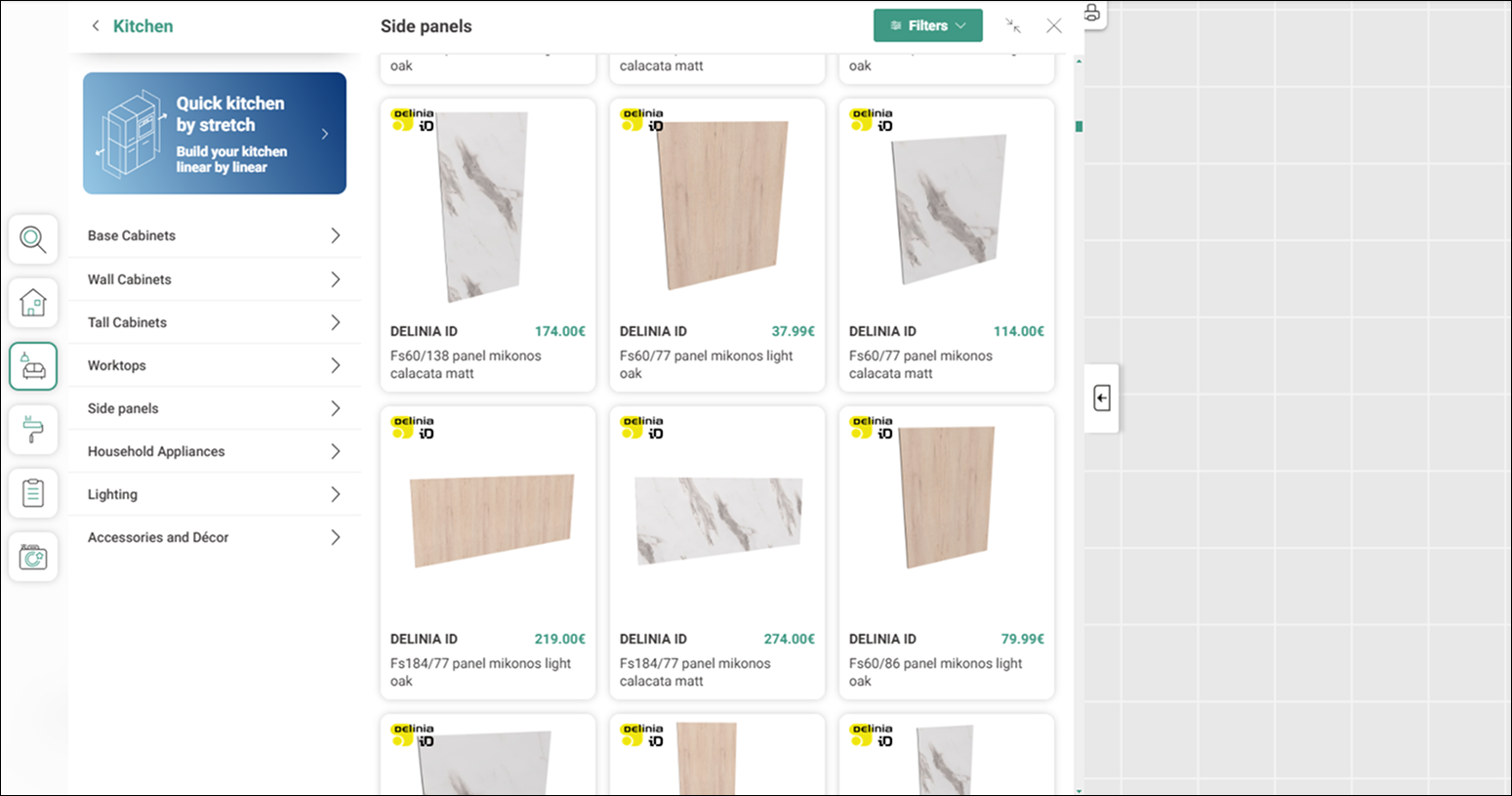Viewport: 1512px width, 796px height.
Task: Expand Tall Cabinets chevron arrow
Action: coord(335,322)
